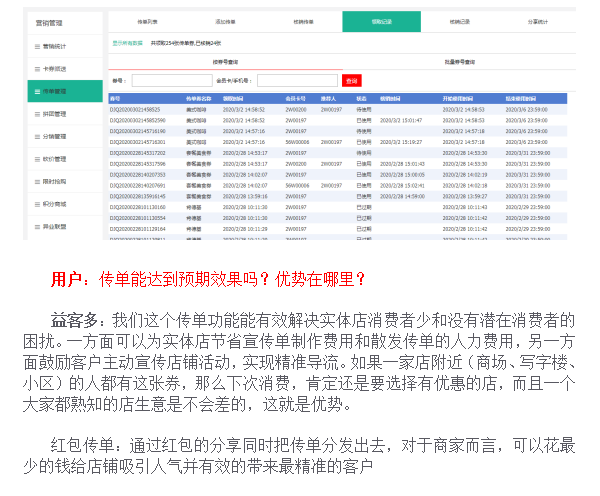Click the 传单管理 sidebar menu icon
The width and height of the screenshot is (600, 496).
pos(35,91)
